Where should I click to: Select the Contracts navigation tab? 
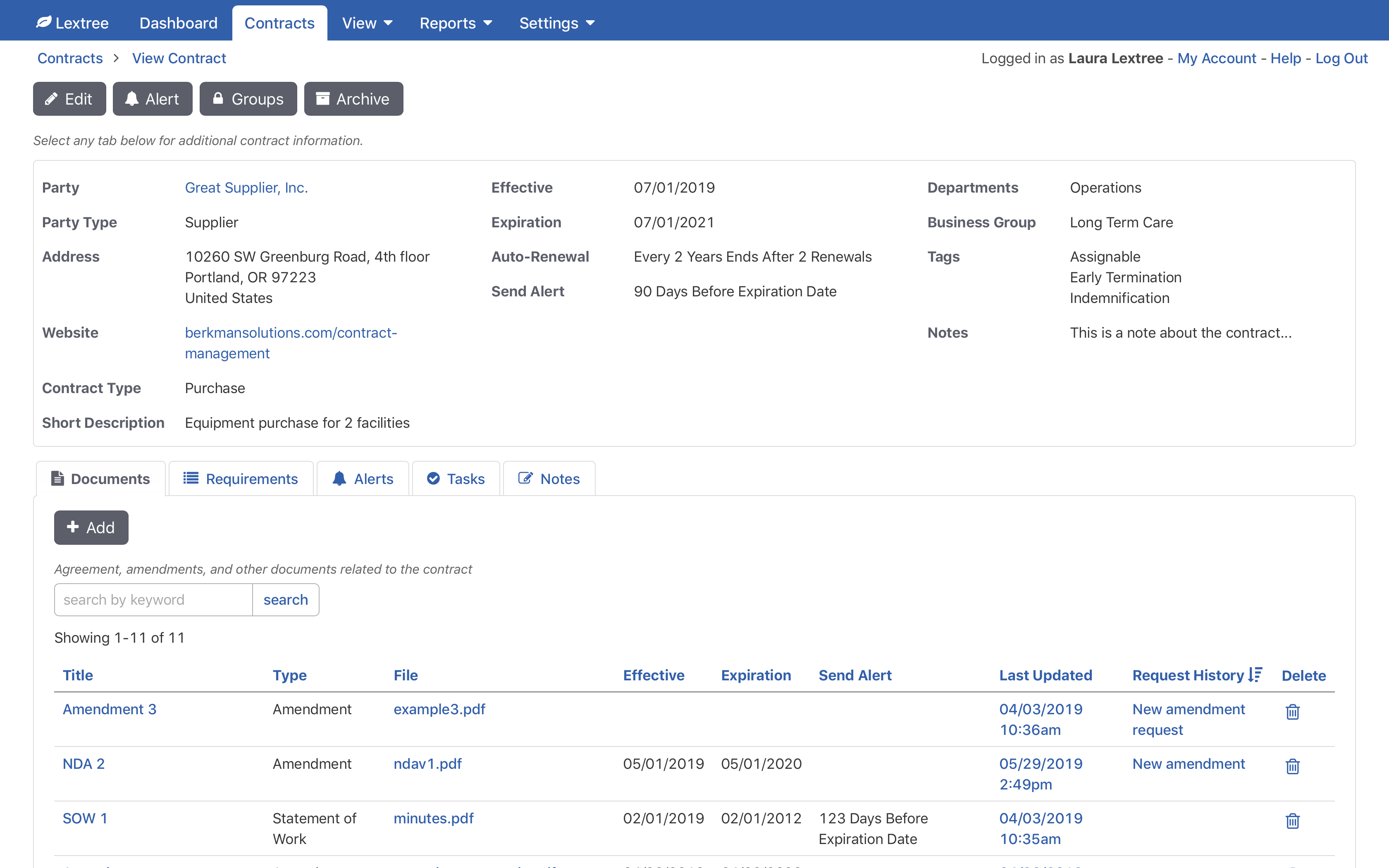coord(279,23)
